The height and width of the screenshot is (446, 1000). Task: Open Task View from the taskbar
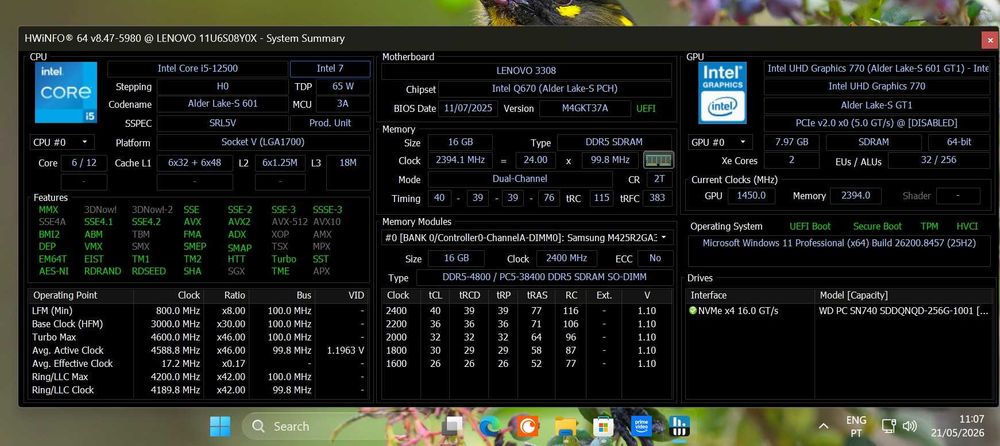(x=453, y=426)
